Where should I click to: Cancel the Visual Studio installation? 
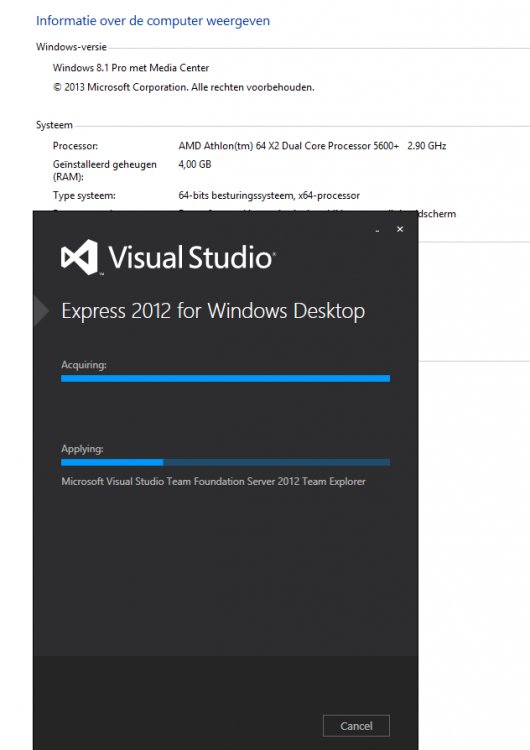click(x=356, y=726)
